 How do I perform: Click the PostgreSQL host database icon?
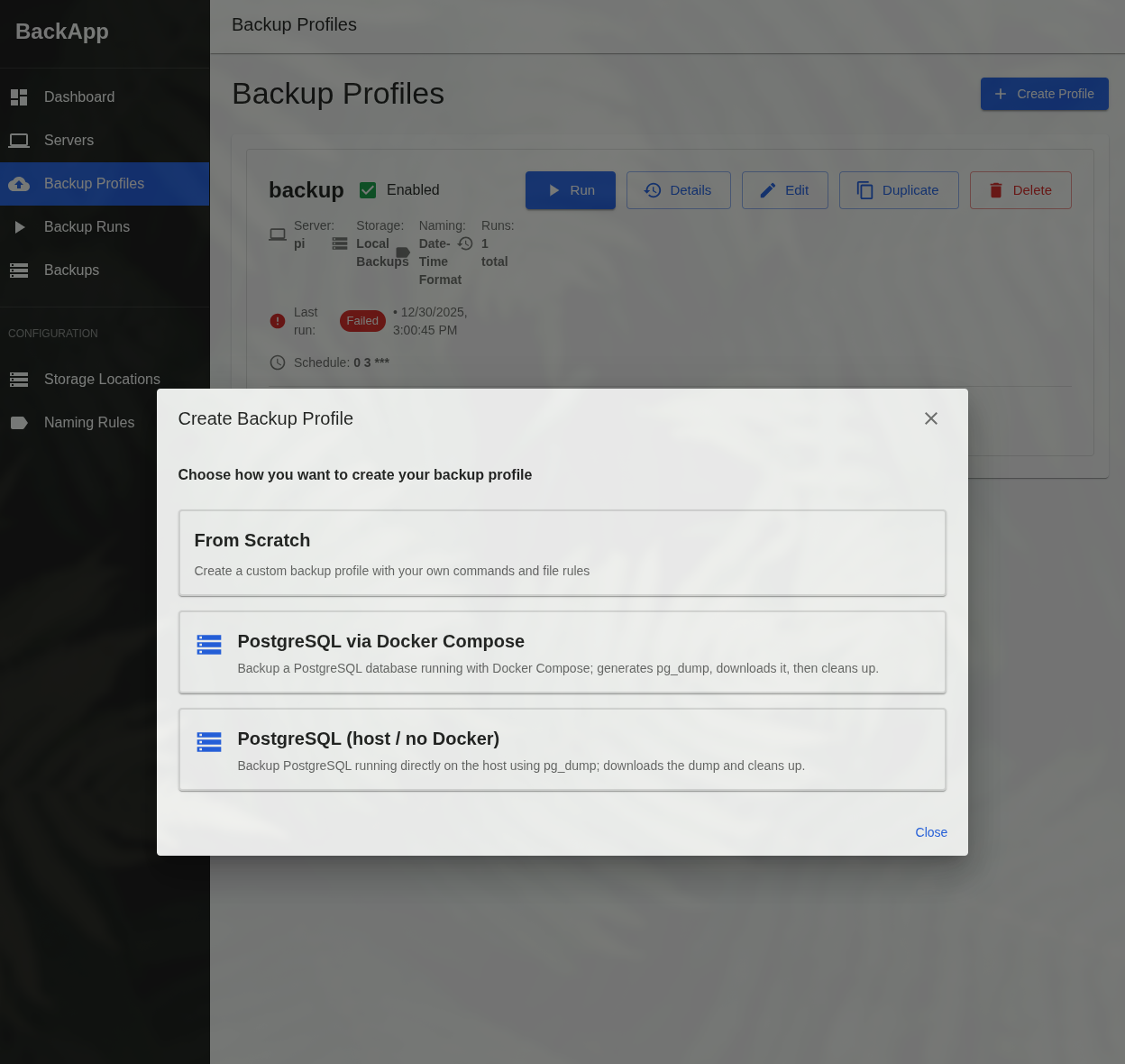tap(209, 742)
